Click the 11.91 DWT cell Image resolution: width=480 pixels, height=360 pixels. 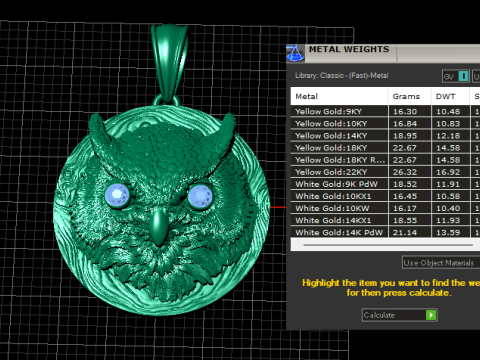pos(450,184)
